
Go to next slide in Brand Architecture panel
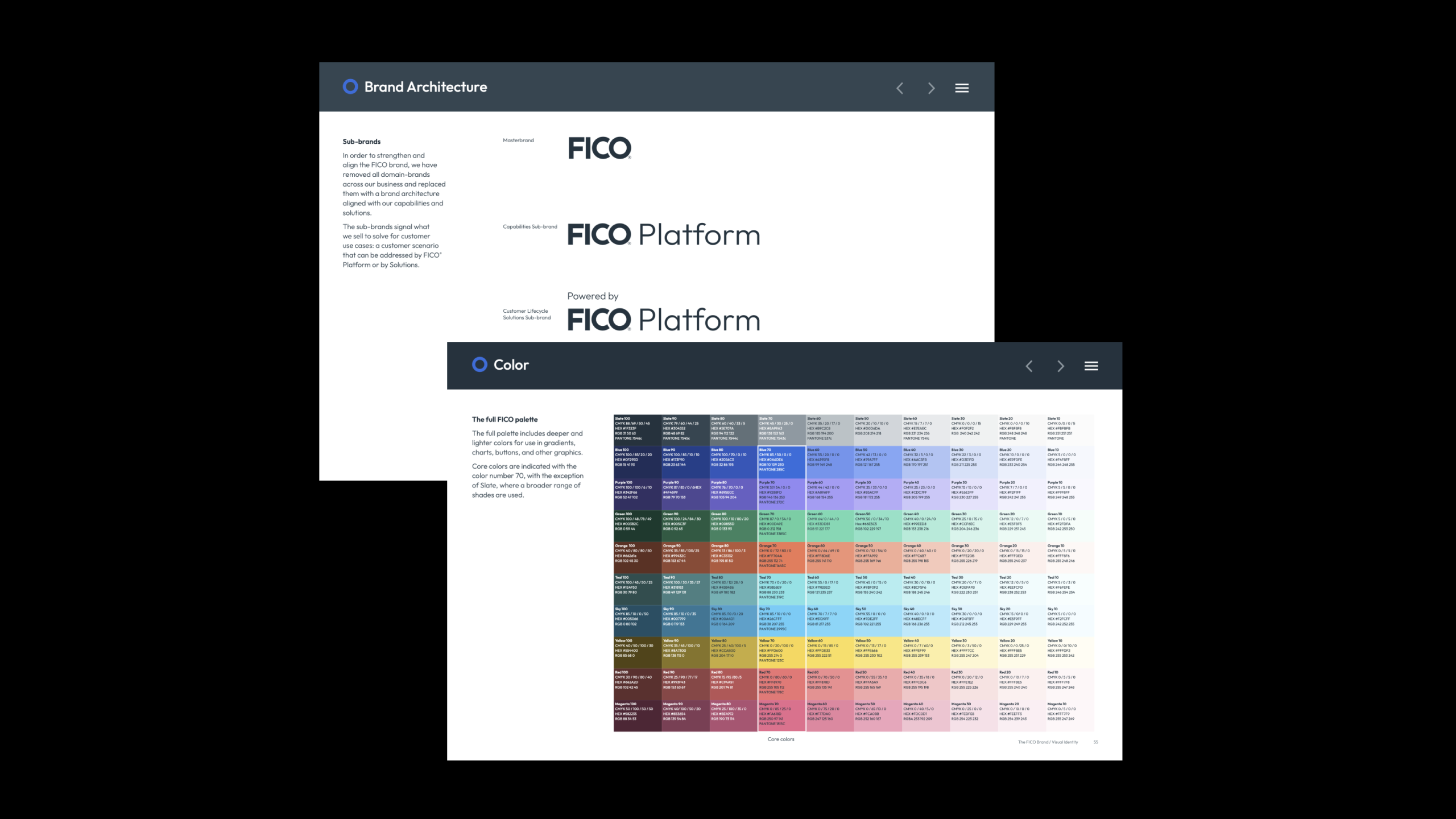coord(931,88)
